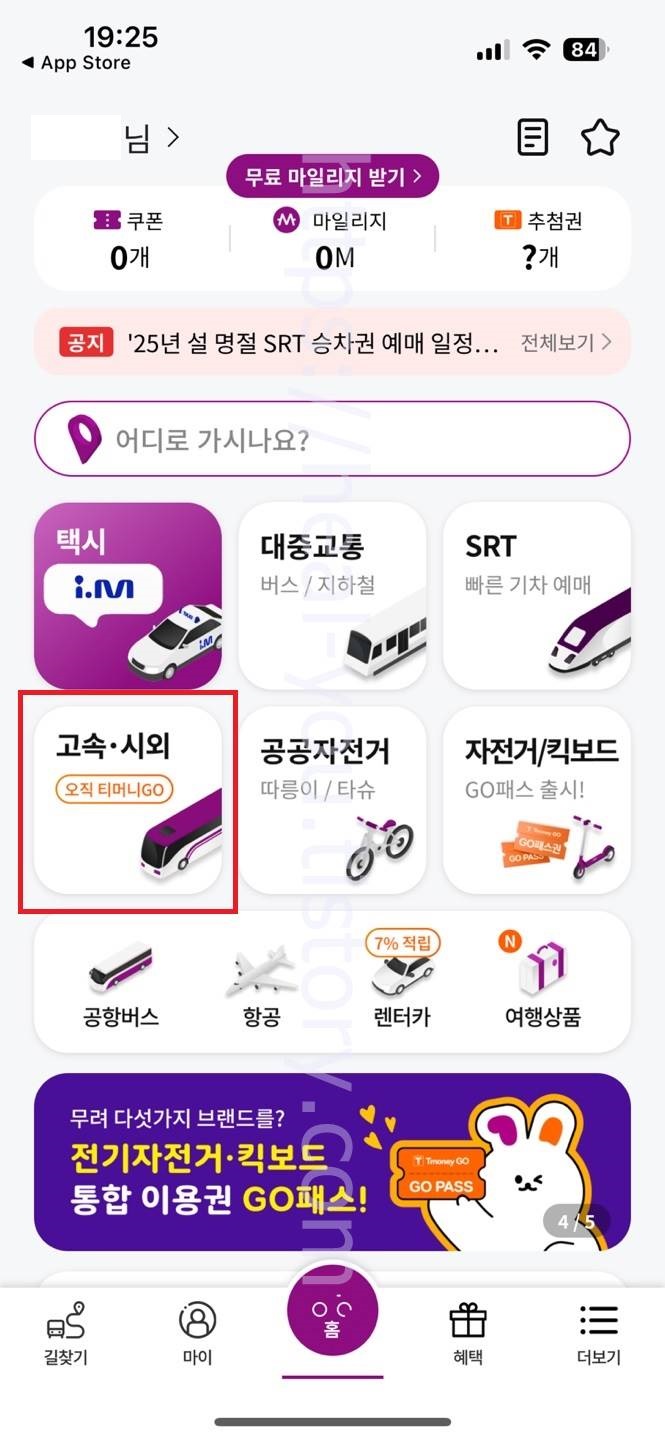
Task: Open the receipt list icon at top
Action: (533, 137)
